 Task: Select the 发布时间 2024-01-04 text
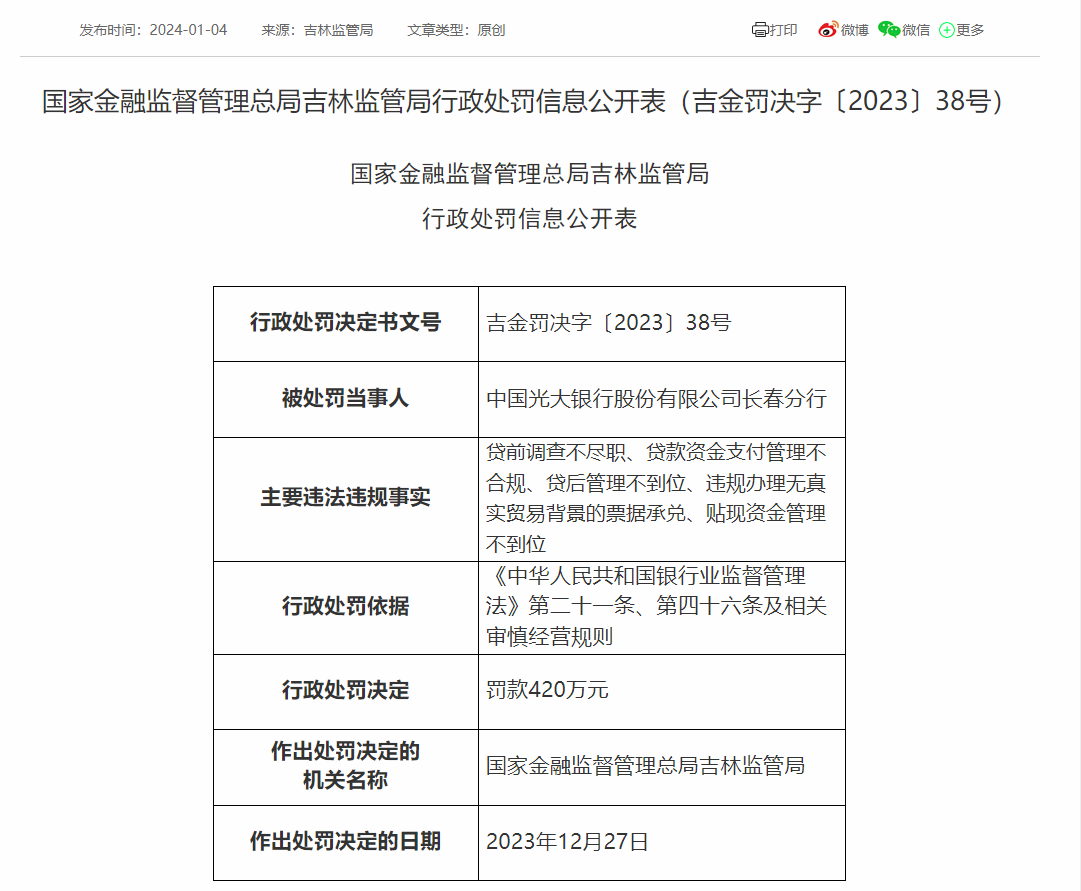pyautogui.click(x=153, y=30)
